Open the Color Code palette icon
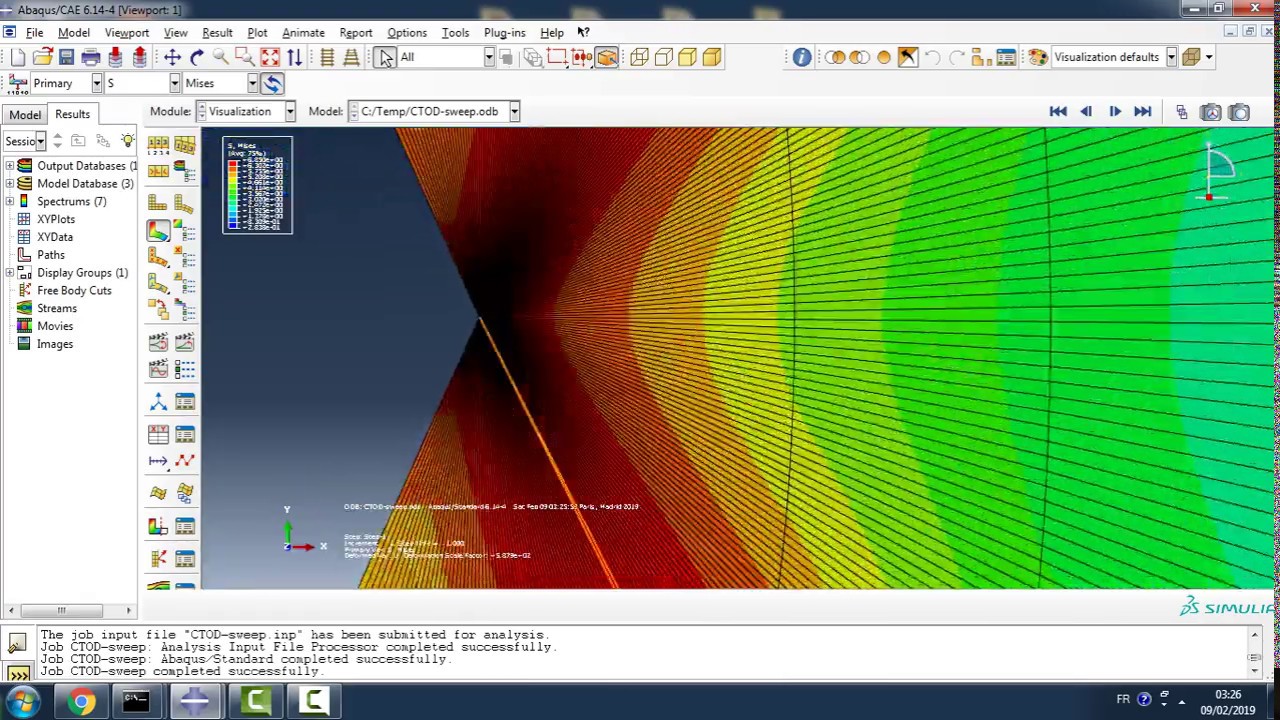The width and height of the screenshot is (1280, 720). click(x=1038, y=57)
